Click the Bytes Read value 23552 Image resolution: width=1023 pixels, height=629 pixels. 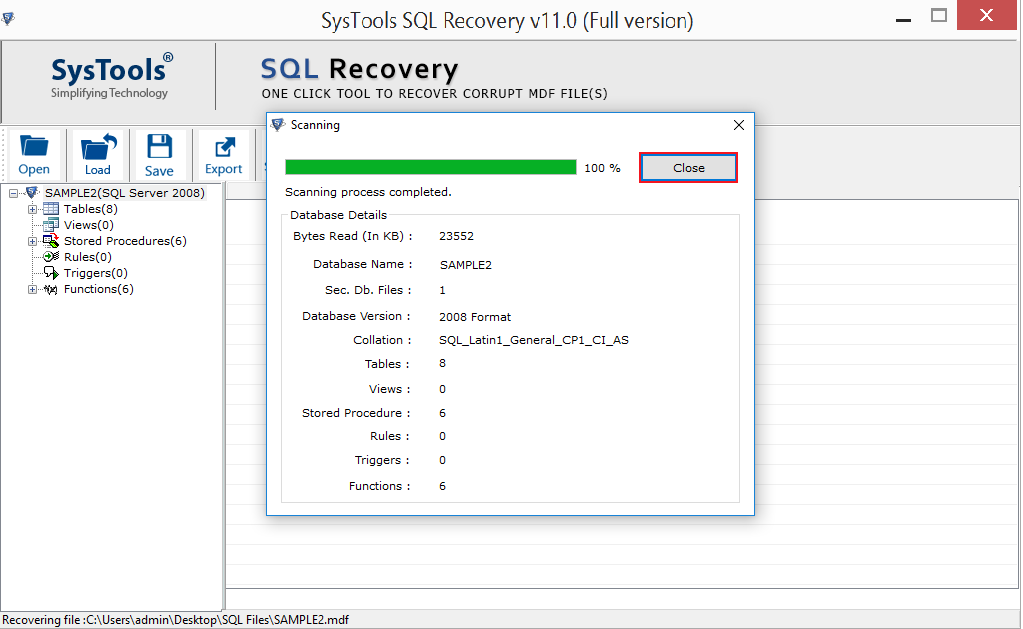pyautogui.click(x=457, y=236)
